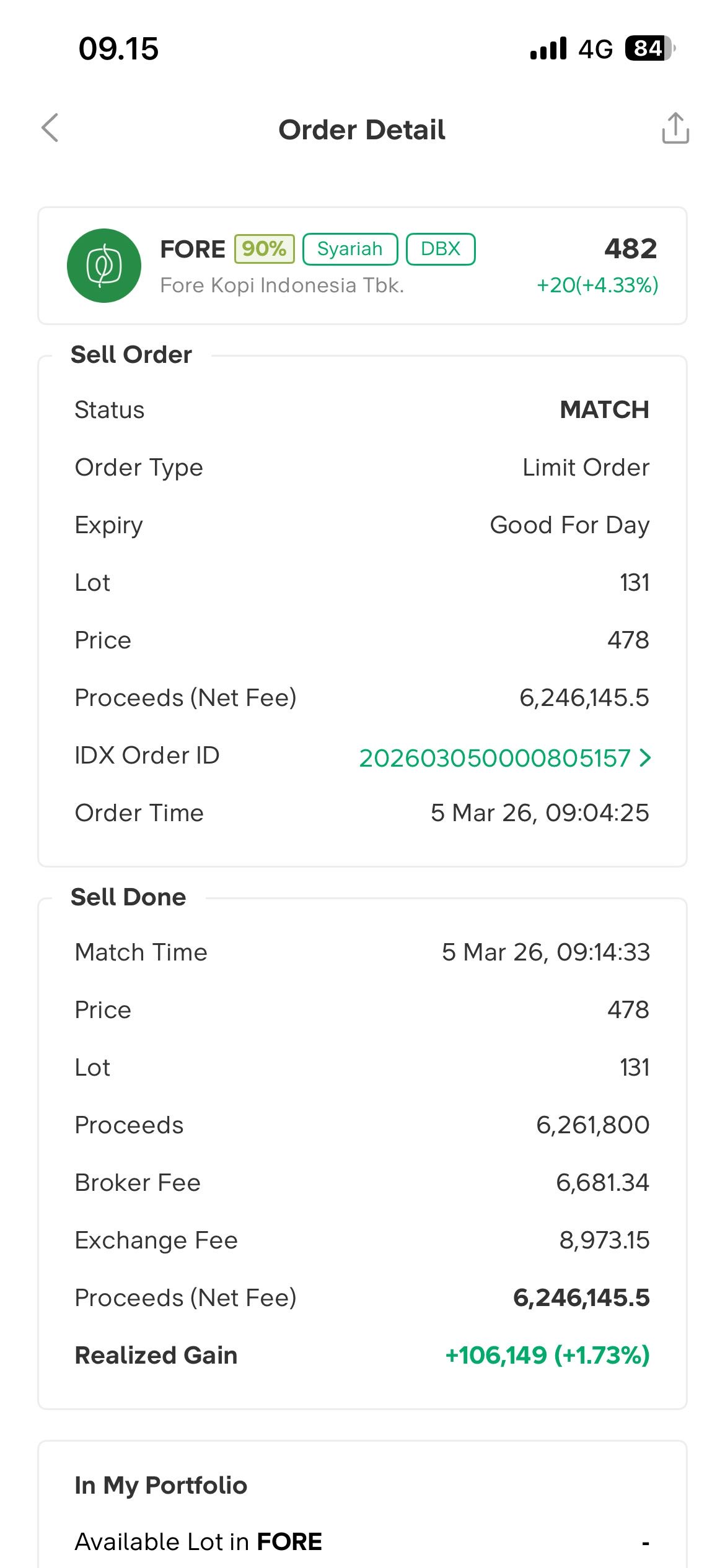Tap the DBX tag

click(441, 249)
